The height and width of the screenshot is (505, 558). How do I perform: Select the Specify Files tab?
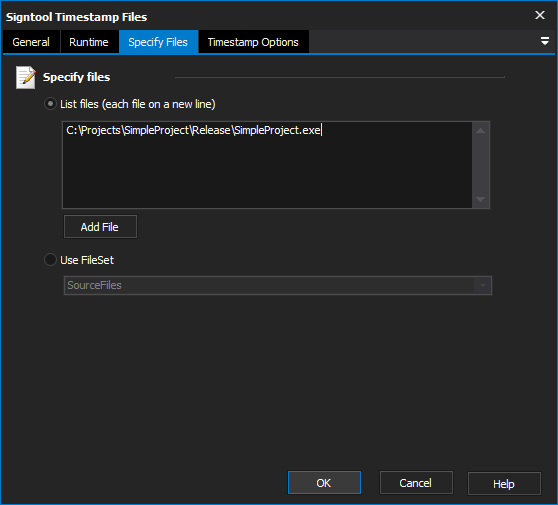coord(158,42)
